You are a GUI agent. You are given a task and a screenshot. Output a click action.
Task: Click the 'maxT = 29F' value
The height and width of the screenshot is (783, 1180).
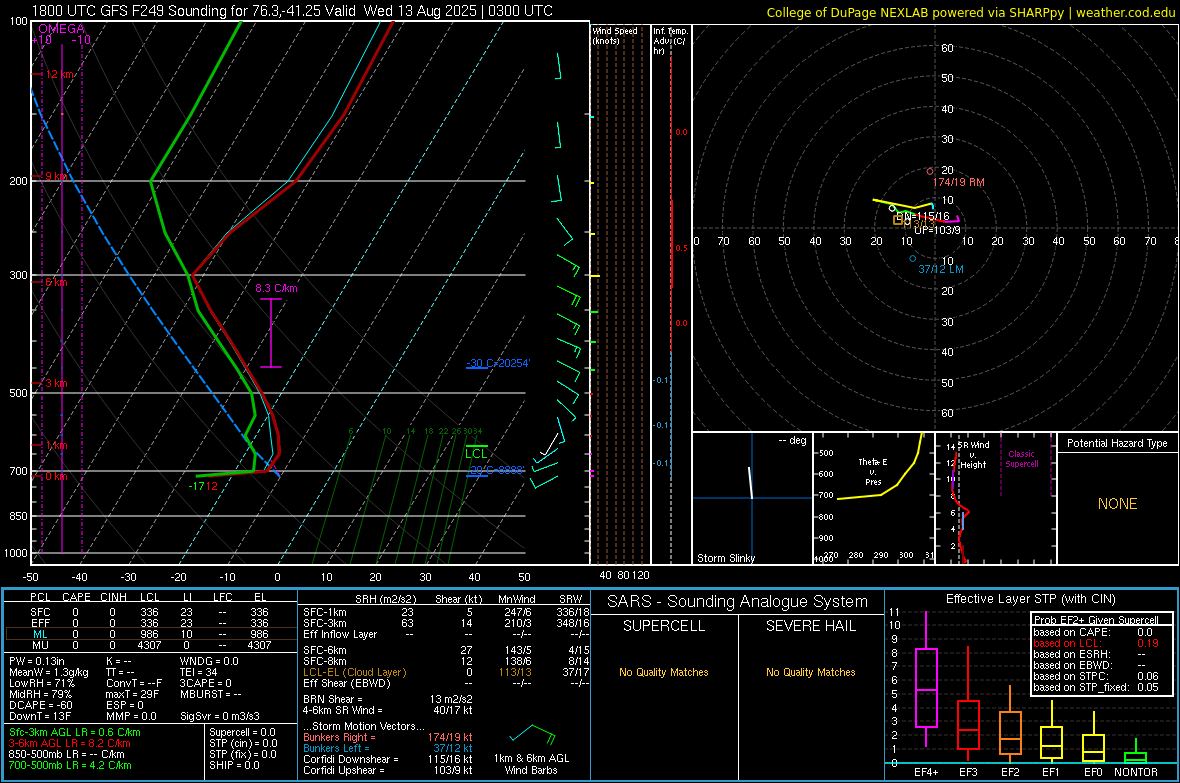132,694
